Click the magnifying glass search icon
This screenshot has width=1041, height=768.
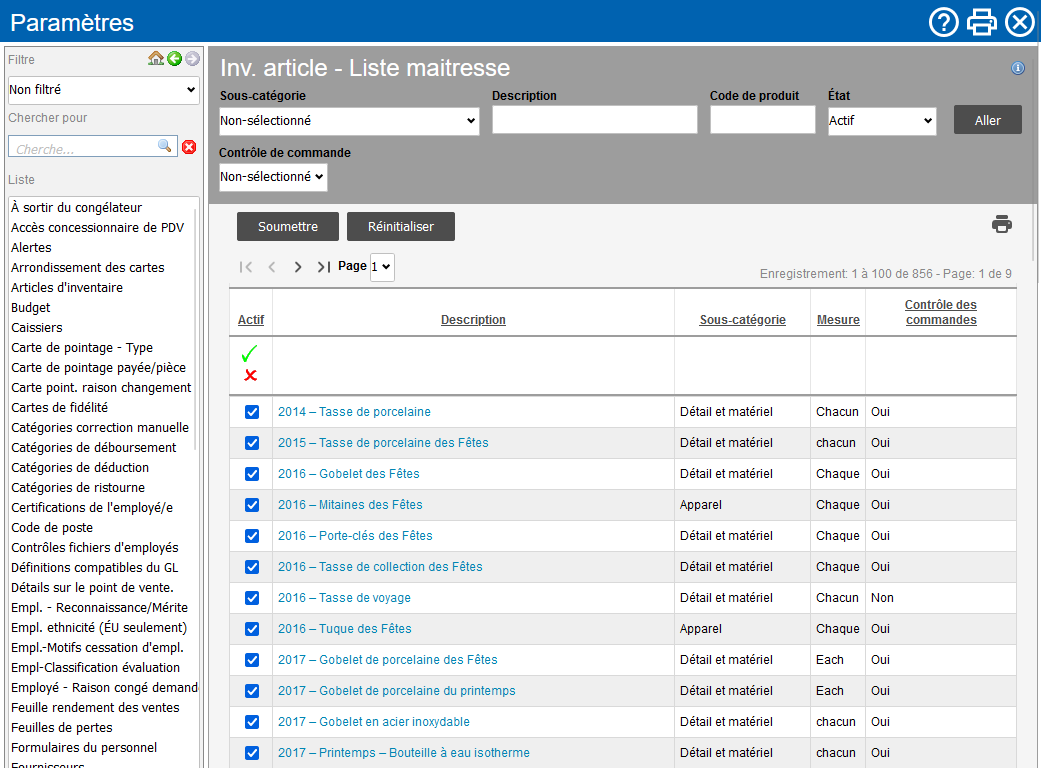(x=165, y=146)
